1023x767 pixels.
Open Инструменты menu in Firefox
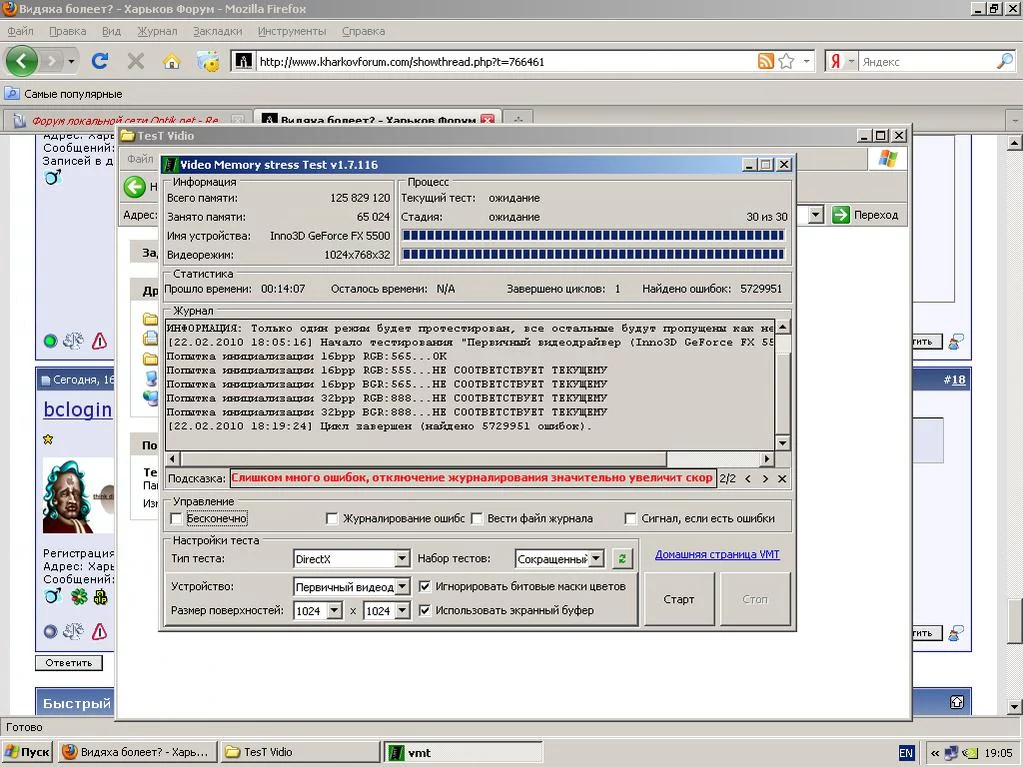pos(292,31)
